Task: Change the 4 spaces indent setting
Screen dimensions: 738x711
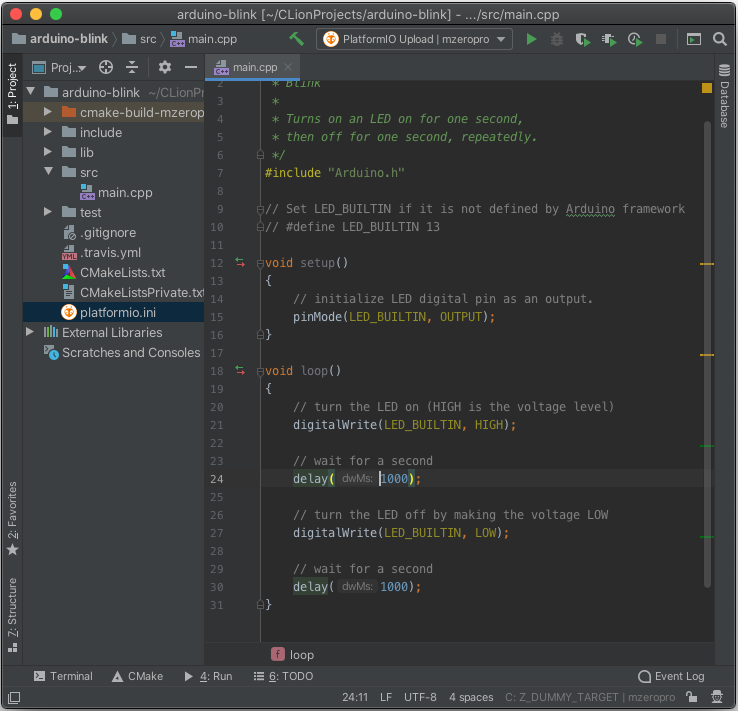Action: pyautogui.click(x=471, y=697)
